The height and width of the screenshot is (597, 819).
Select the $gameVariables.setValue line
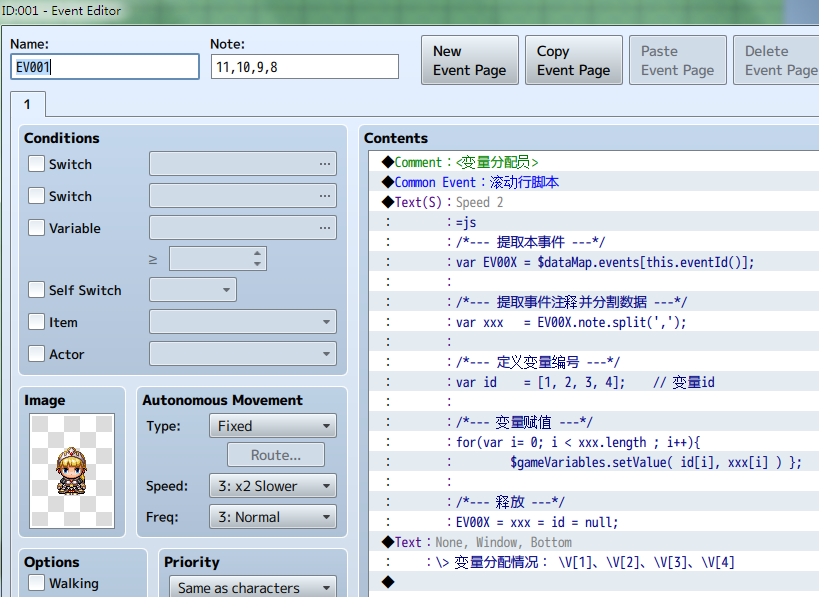pyautogui.click(x=594, y=462)
